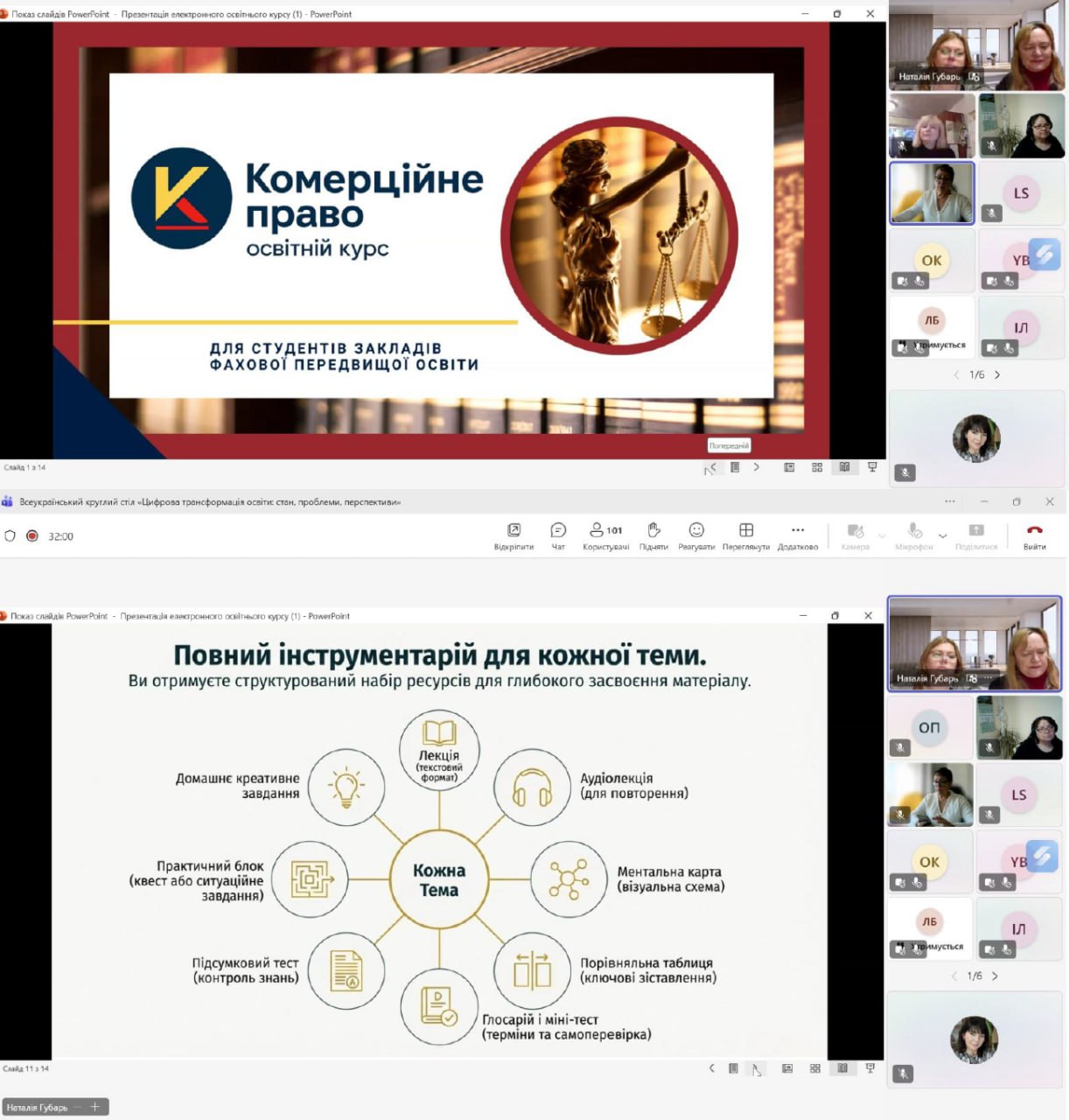Click the shield icon left of recording indicator
The image size is (1069, 1120).
(x=10, y=536)
